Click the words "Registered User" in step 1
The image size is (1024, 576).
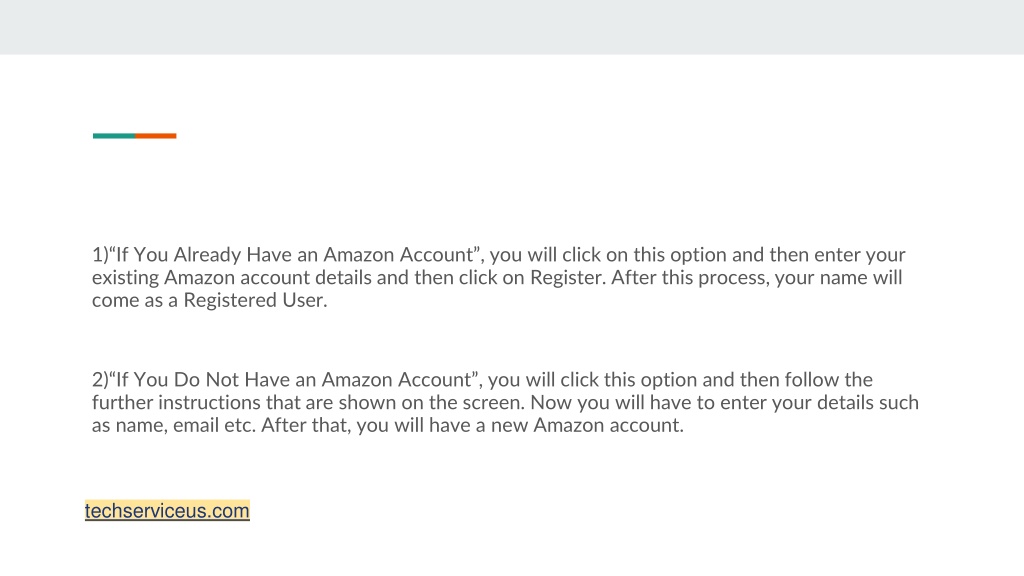point(253,300)
